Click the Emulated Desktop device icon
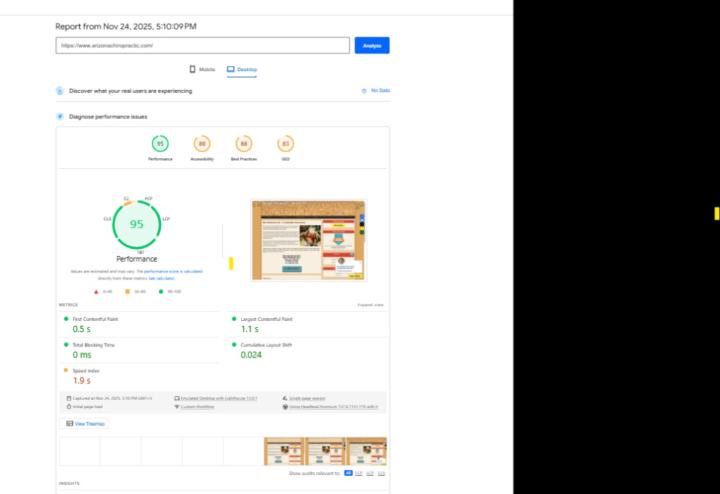720x494 pixels. [x=177, y=399]
